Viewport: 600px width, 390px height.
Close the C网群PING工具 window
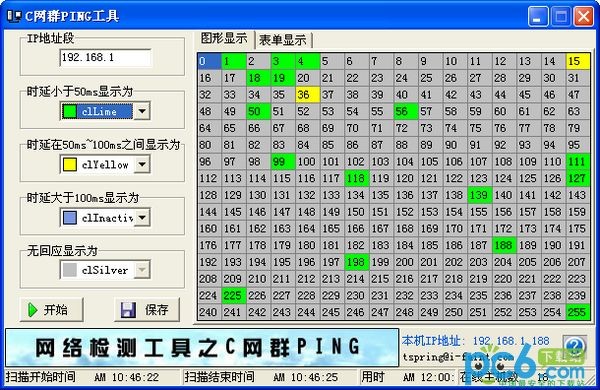point(584,16)
